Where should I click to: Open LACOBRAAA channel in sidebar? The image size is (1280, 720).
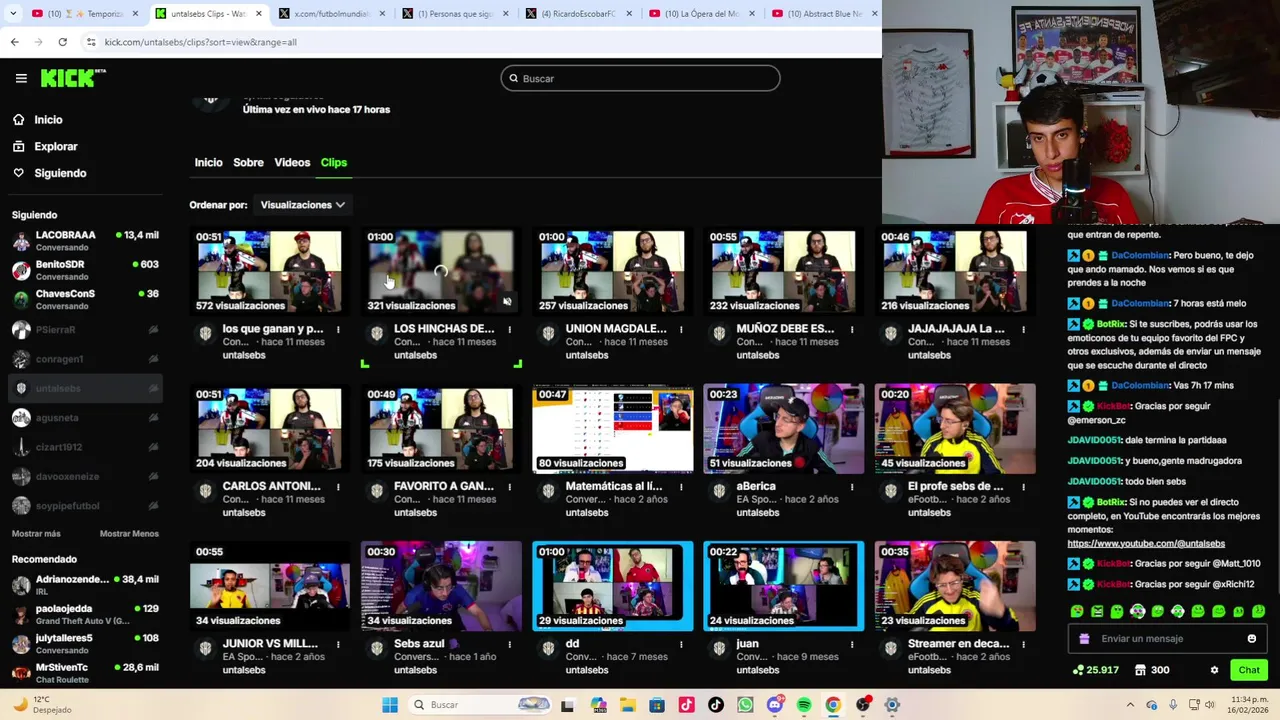click(x=85, y=240)
